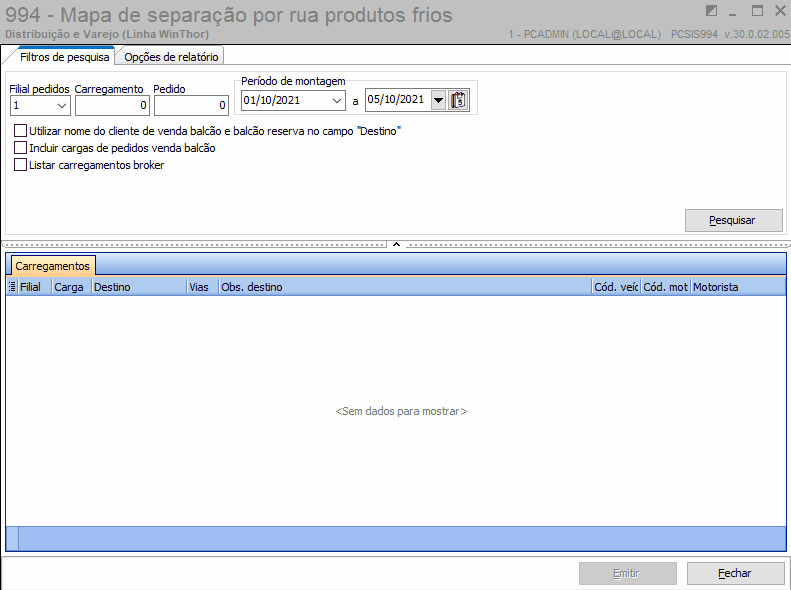The image size is (791, 590).
Task: Open the period calendar shortcut icon
Action: pyautogui.click(x=458, y=100)
